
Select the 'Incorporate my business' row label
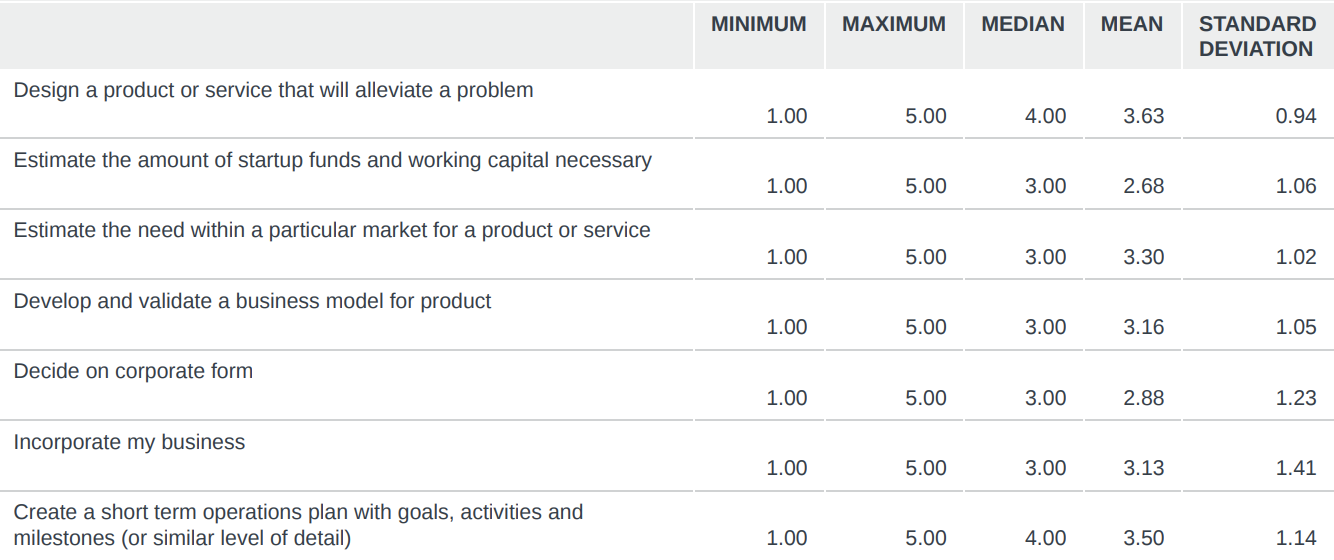click(129, 442)
